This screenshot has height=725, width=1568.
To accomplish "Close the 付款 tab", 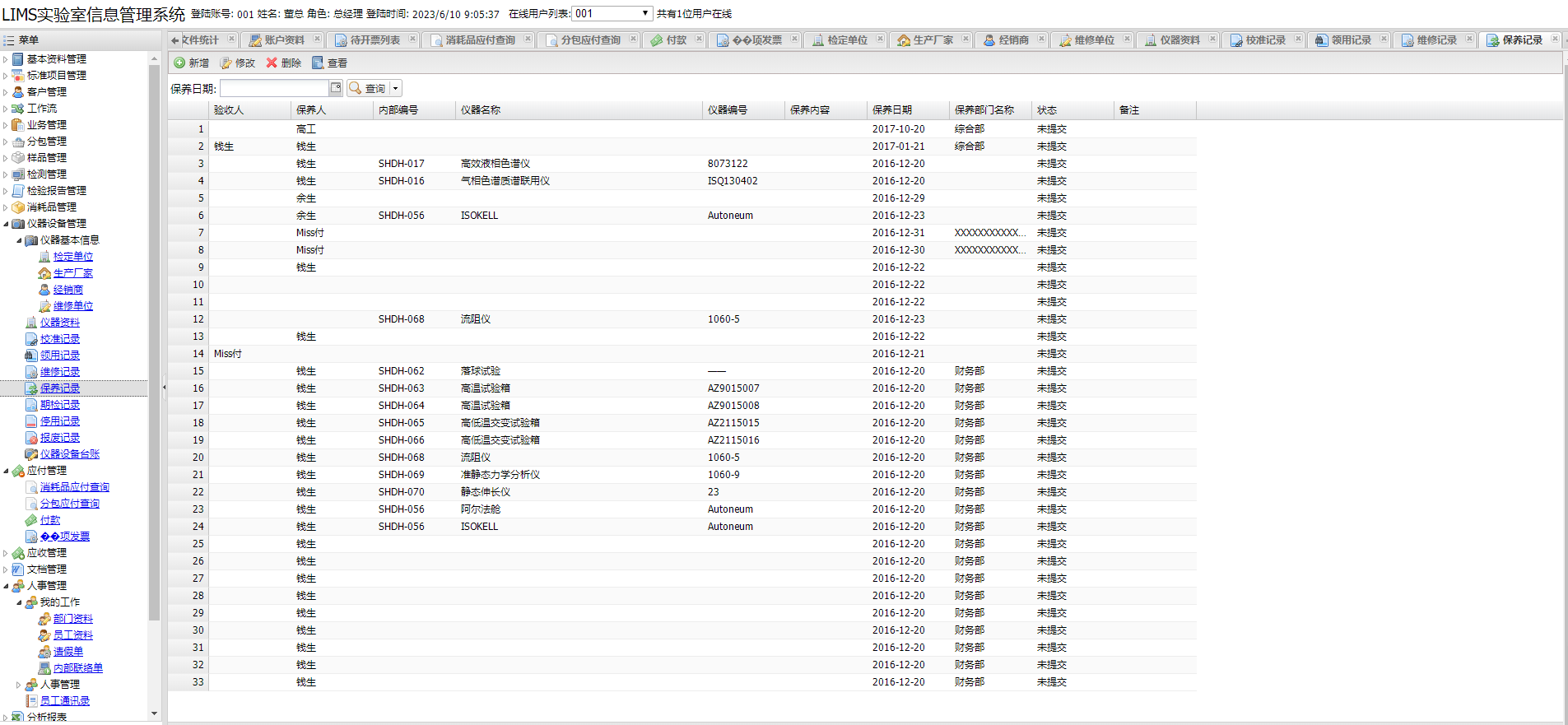I will click(x=699, y=39).
